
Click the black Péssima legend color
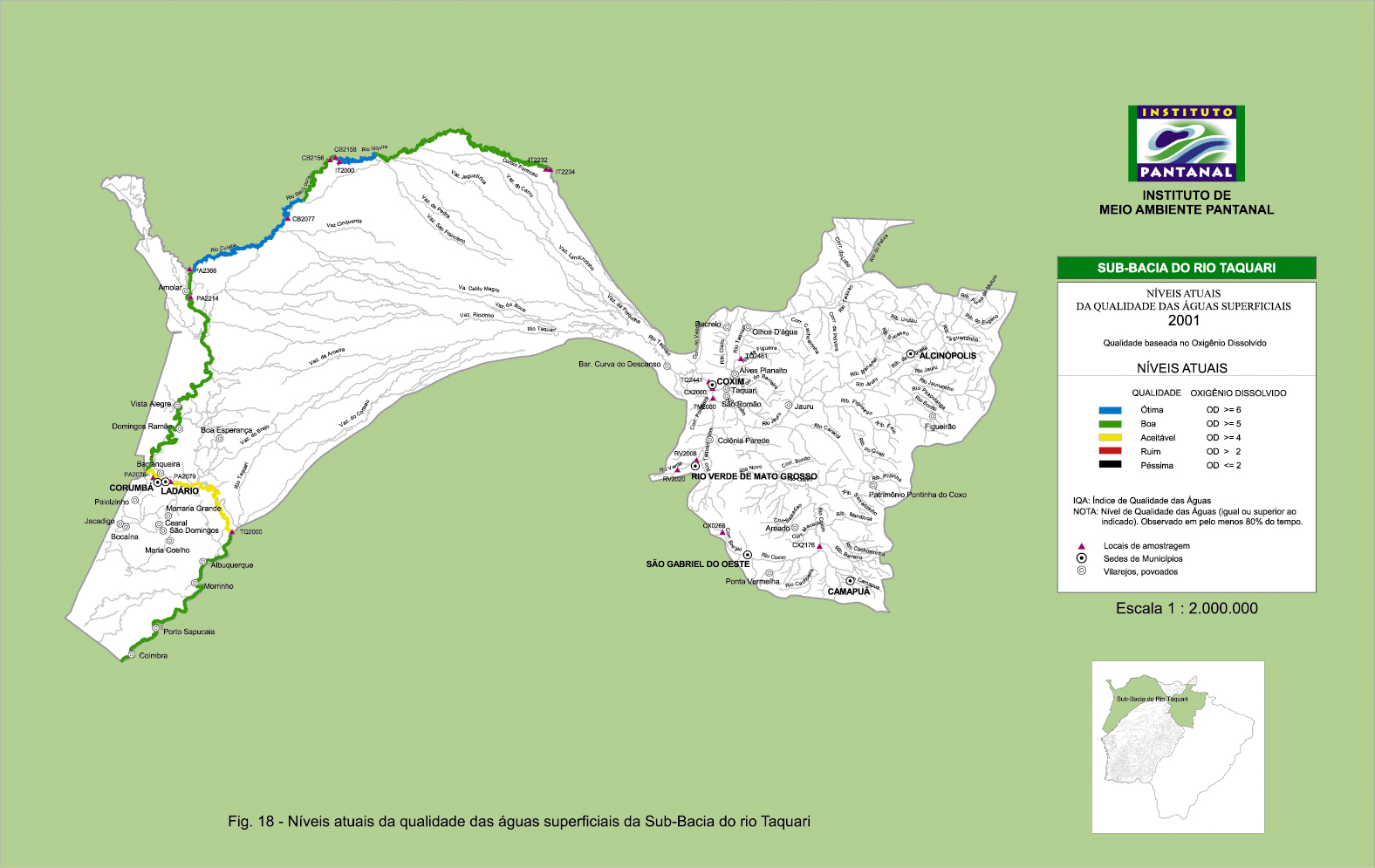click(1110, 465)
